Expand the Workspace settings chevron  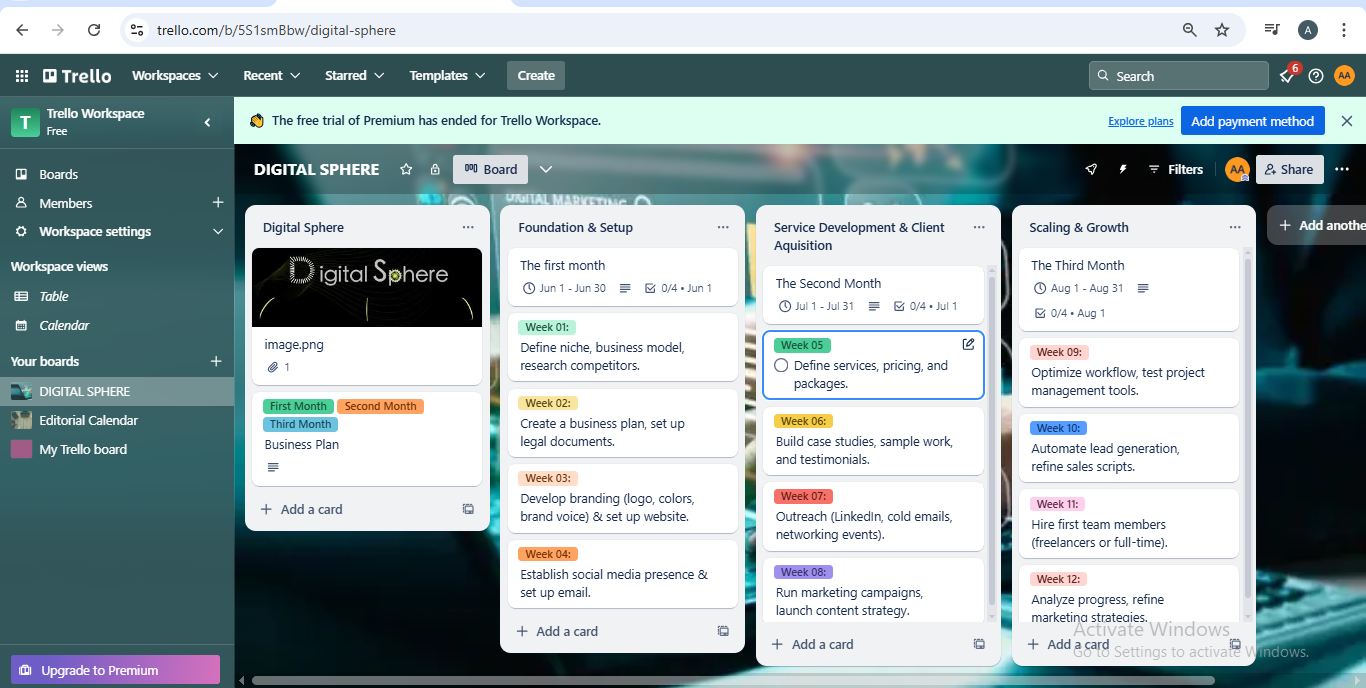click(218, 232)
